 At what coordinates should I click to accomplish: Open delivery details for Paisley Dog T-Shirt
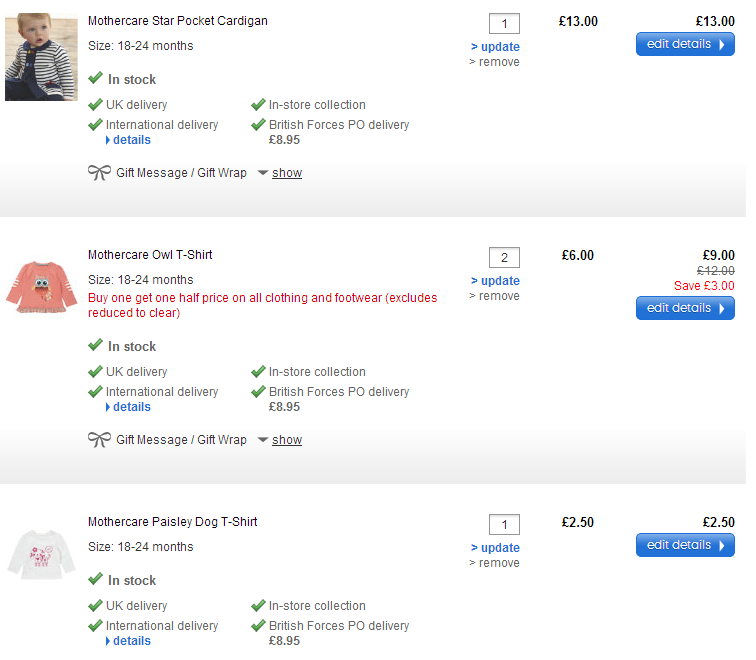(x=131, y=641)
